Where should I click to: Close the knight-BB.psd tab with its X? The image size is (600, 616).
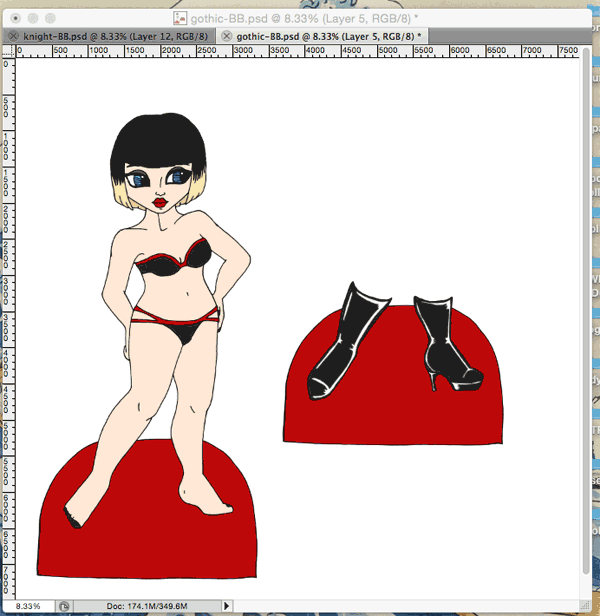coord(13,37)
